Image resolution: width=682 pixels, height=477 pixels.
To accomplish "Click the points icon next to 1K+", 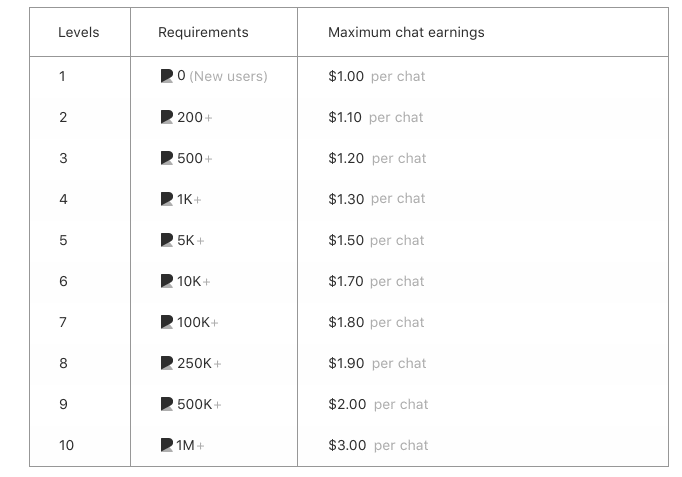I will 167,199.
